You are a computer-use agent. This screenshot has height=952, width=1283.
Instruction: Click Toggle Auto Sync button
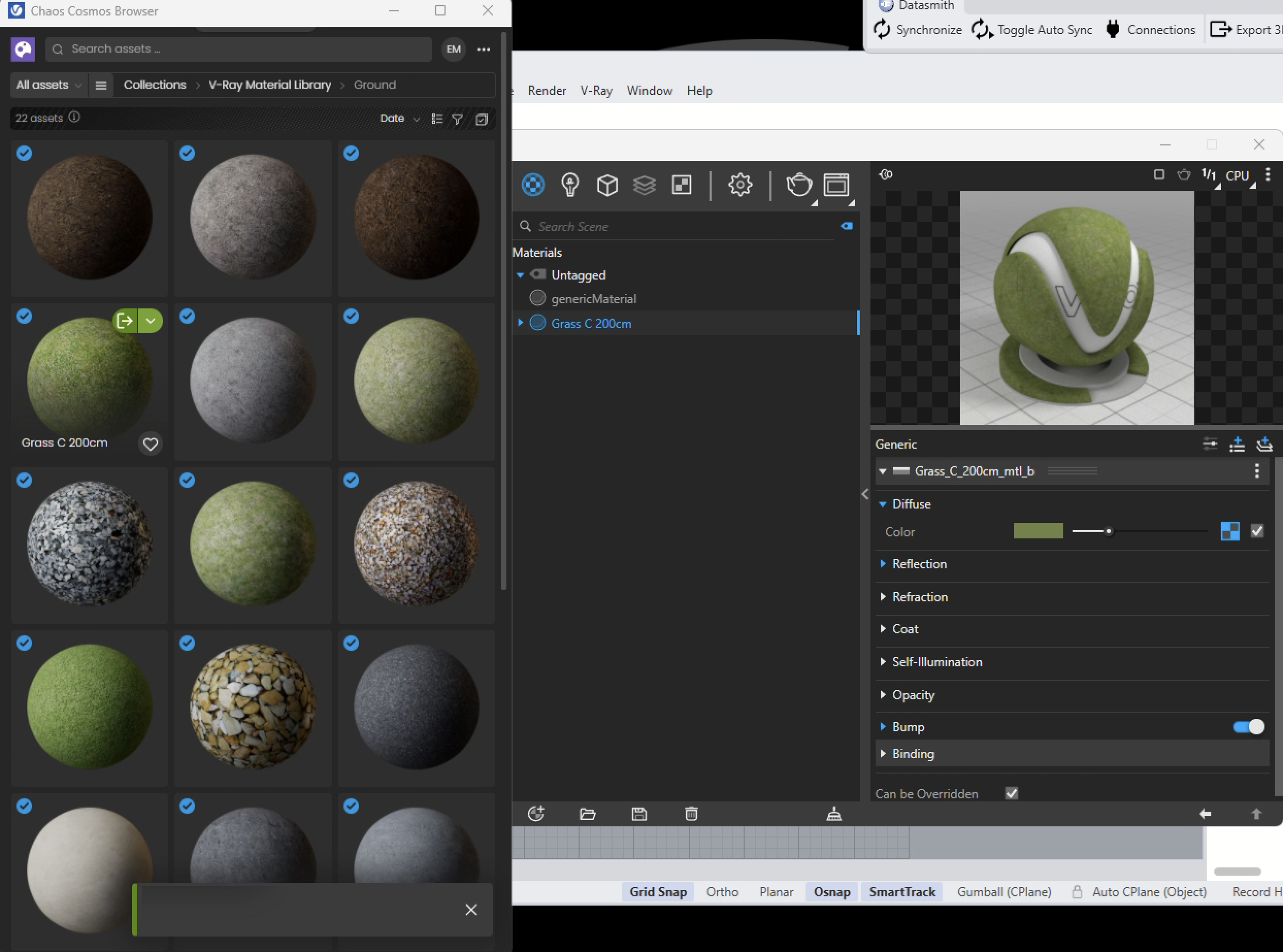point(1032,29)
